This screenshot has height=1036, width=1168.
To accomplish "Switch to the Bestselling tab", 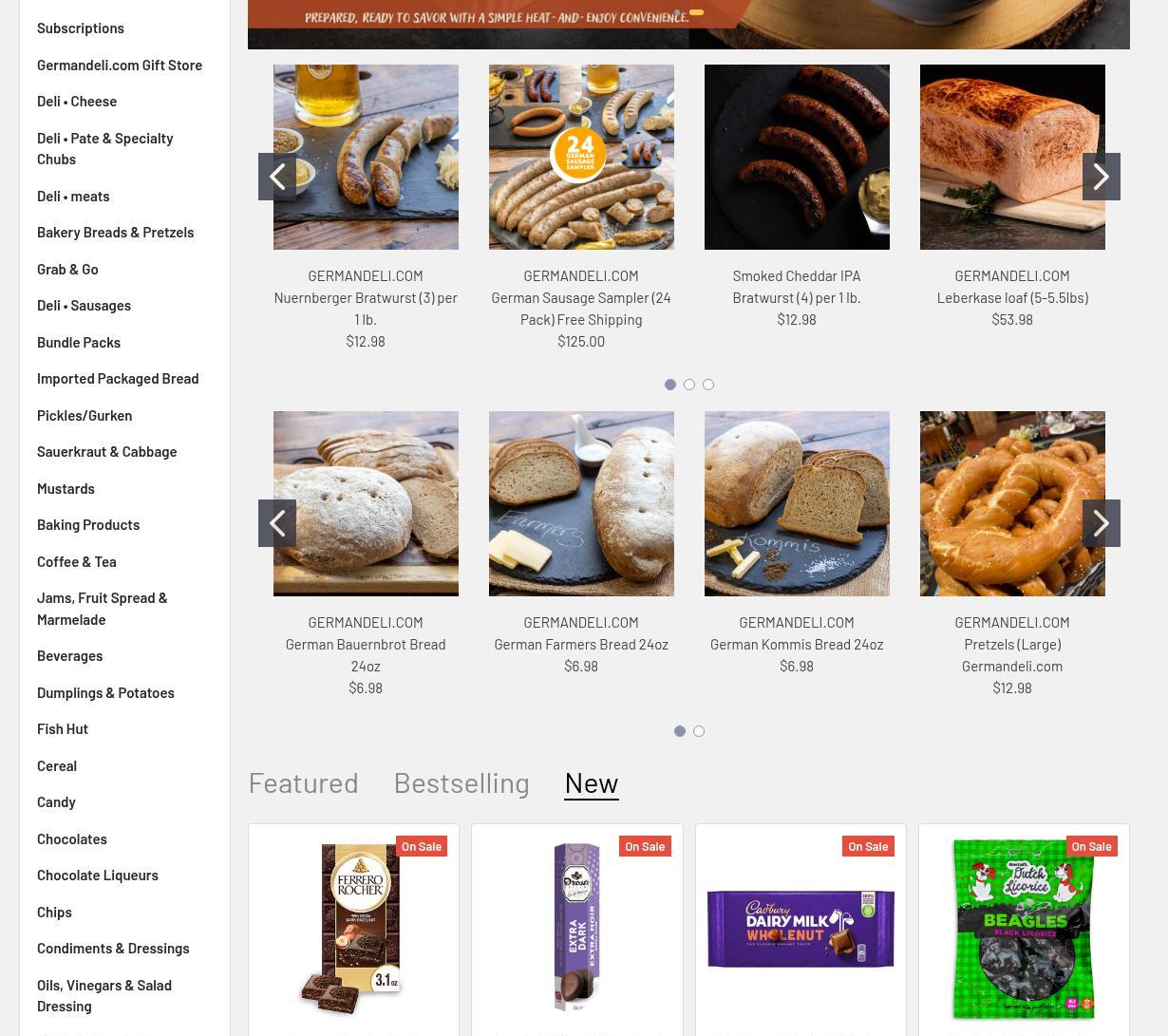I will click(x=462, y=782).
